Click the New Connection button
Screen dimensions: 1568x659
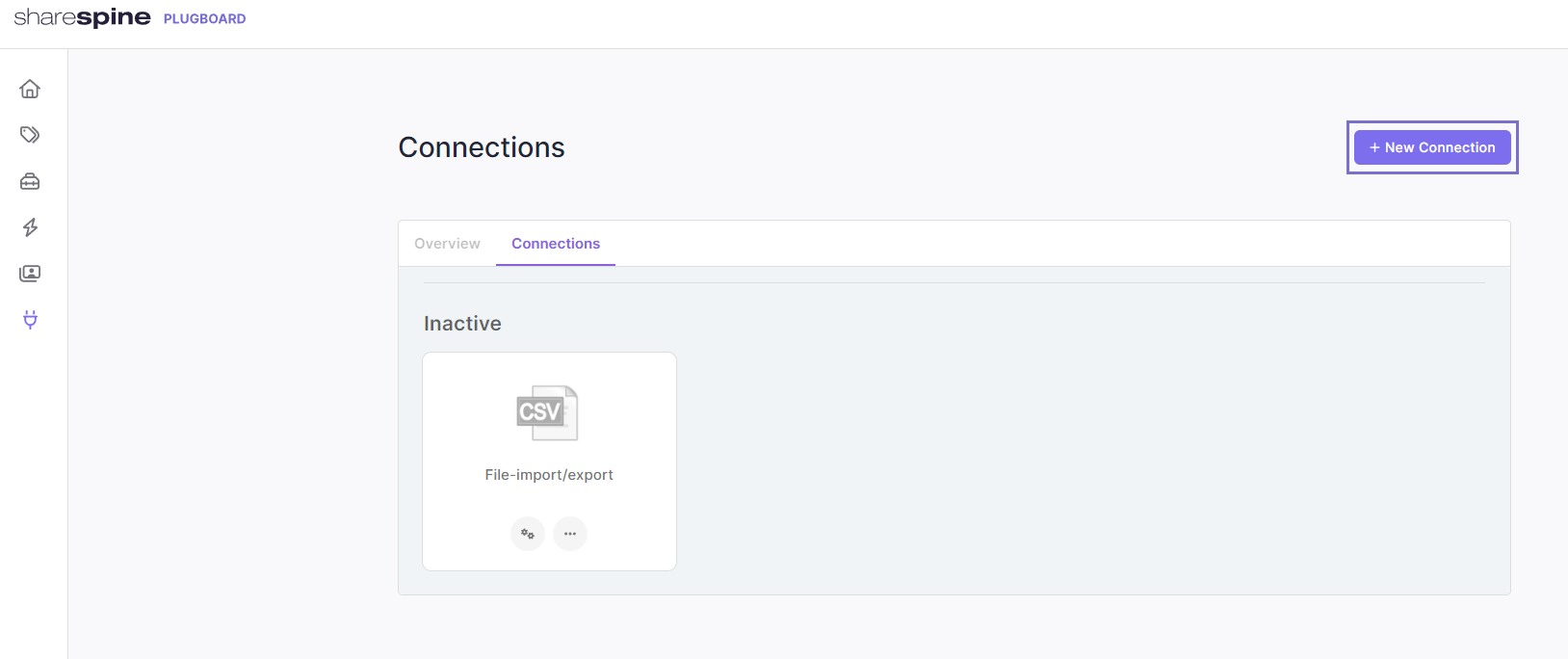[1432, 147]
